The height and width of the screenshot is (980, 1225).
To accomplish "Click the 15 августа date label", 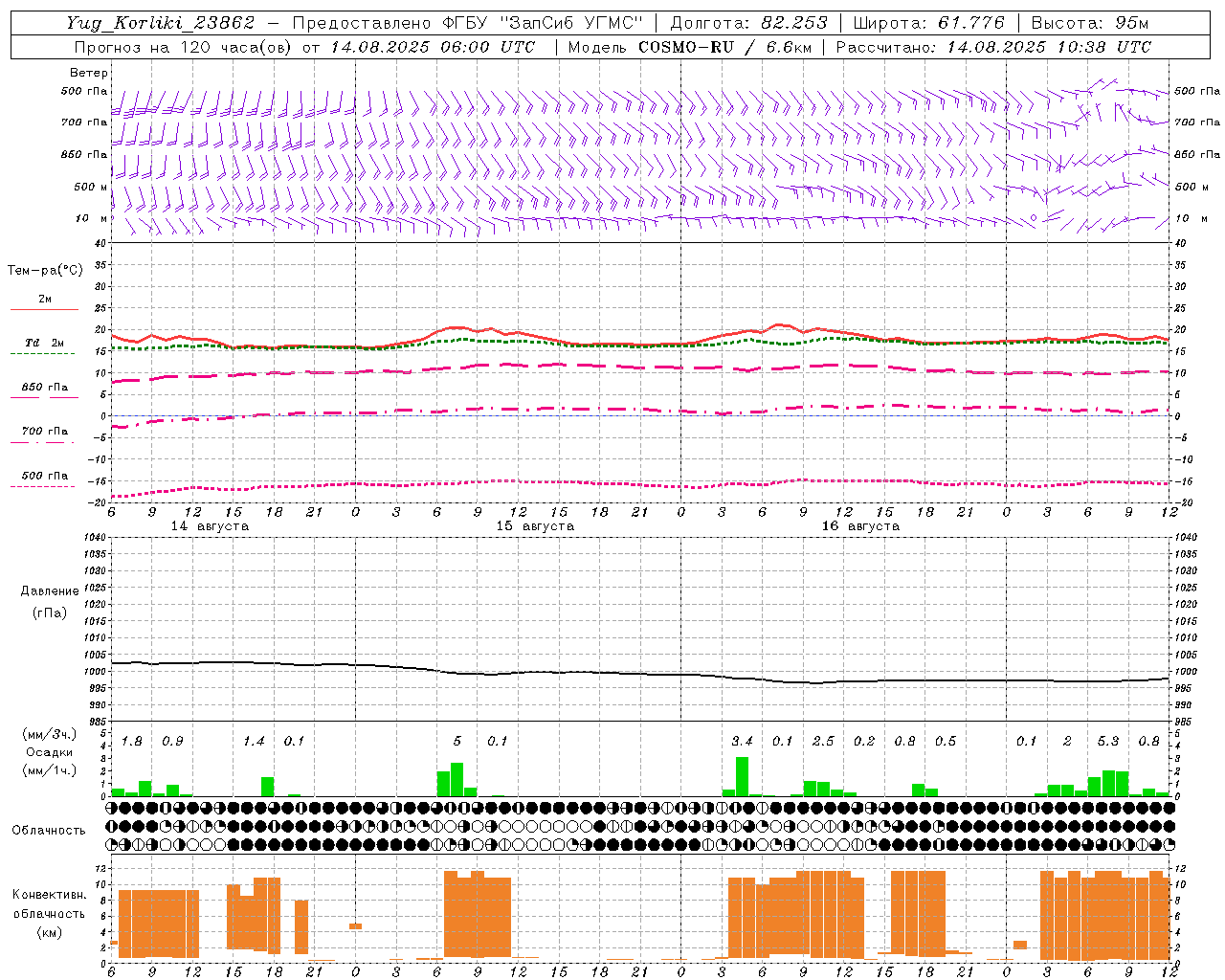I will click(x=535, y=526).
